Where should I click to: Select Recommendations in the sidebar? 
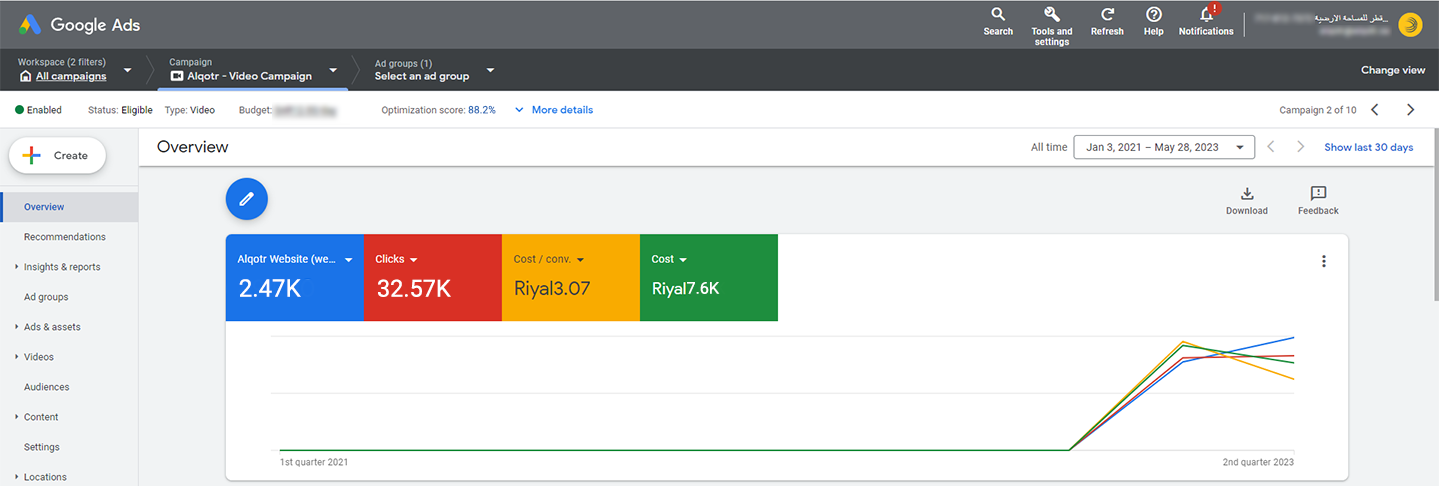pos(64,237)
